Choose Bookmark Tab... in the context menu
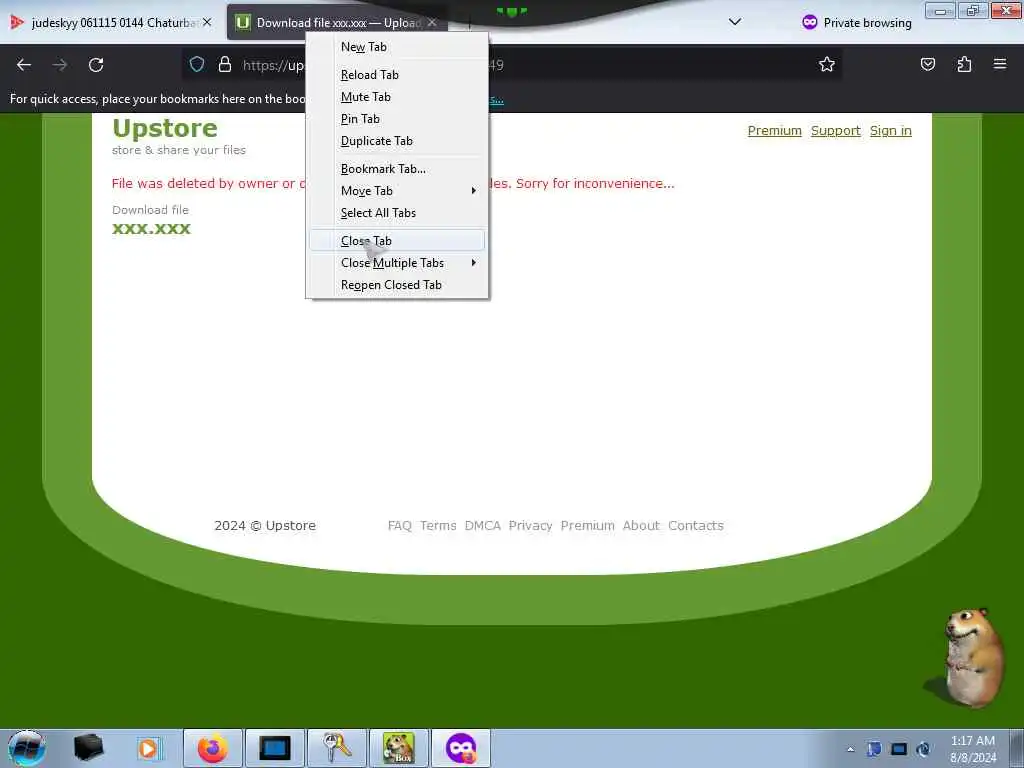 coord(397,168)
